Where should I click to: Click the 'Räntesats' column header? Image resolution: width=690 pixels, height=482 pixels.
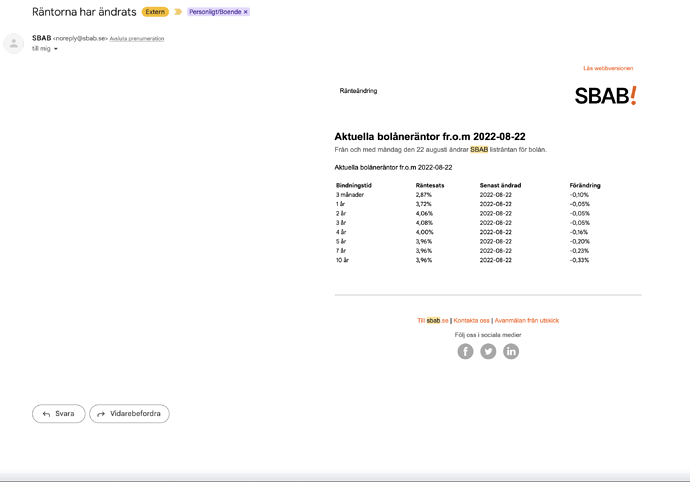pos(430,185)
